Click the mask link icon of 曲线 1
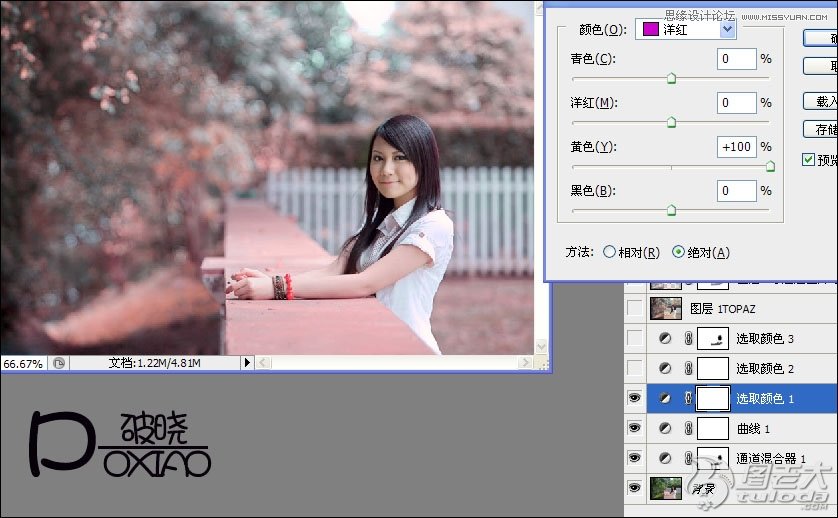Image resolution: width=838 pixels, height=518 pixels. pyautogui.click(x=688, y=428)
